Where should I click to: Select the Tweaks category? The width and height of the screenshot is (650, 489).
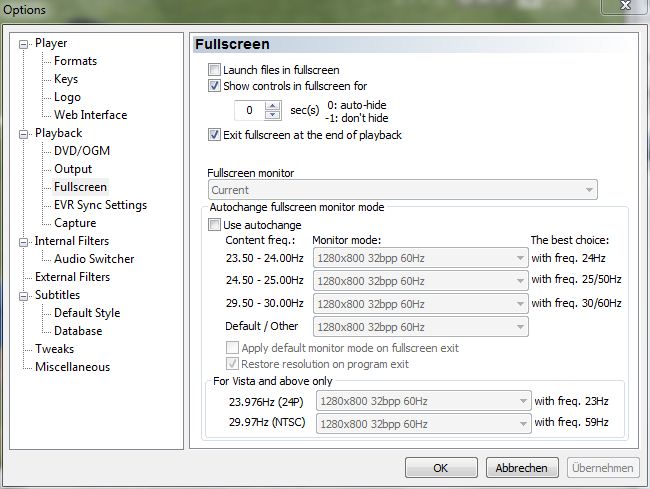coord(54,349)
